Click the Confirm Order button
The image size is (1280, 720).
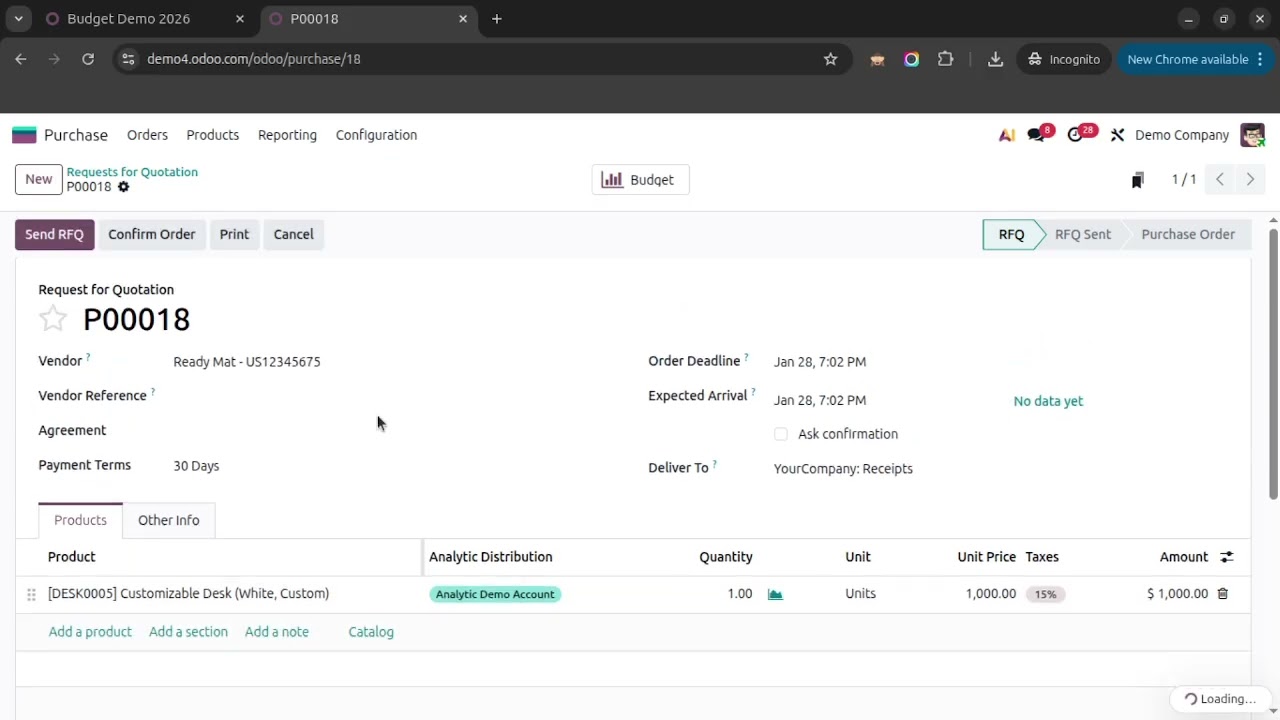152,234
